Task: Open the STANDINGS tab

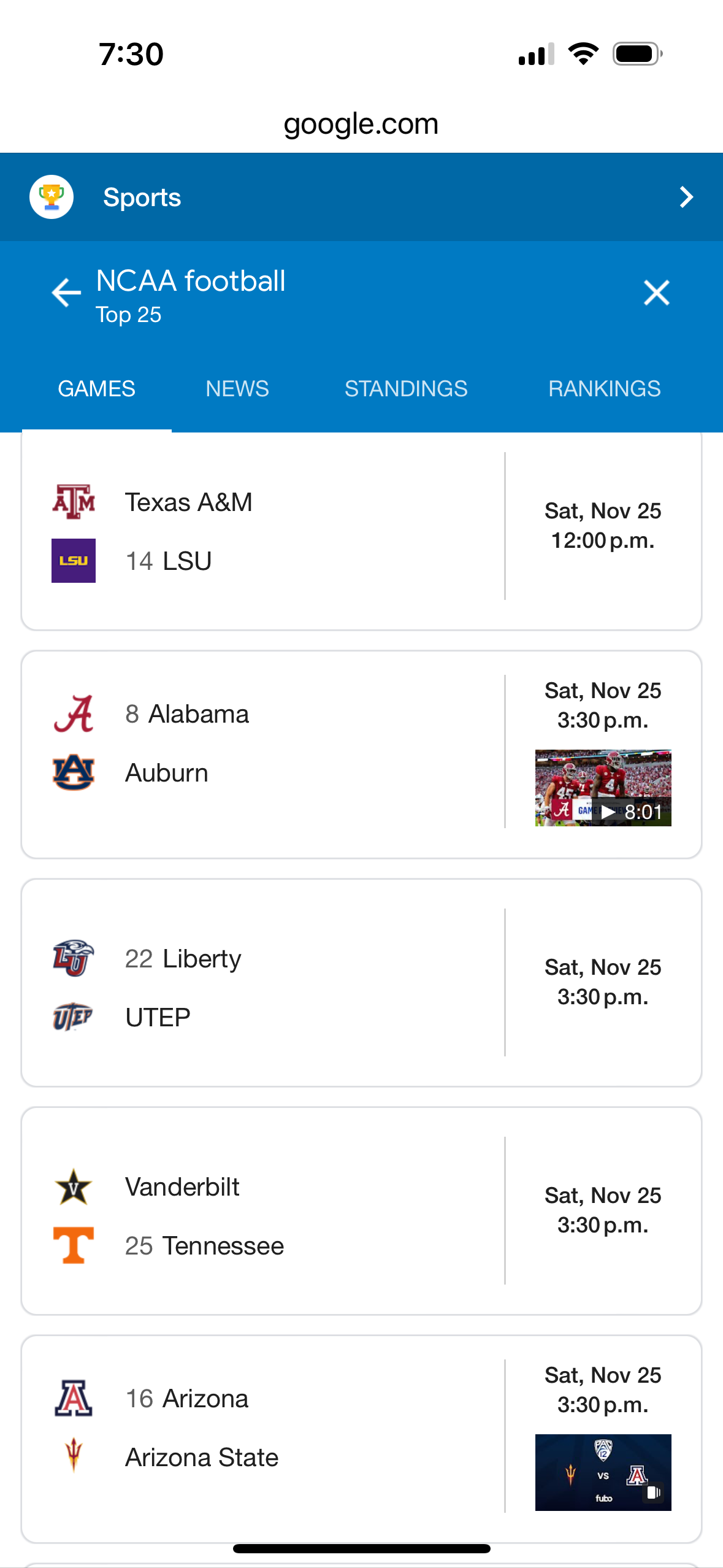Action: coord(406,389)
